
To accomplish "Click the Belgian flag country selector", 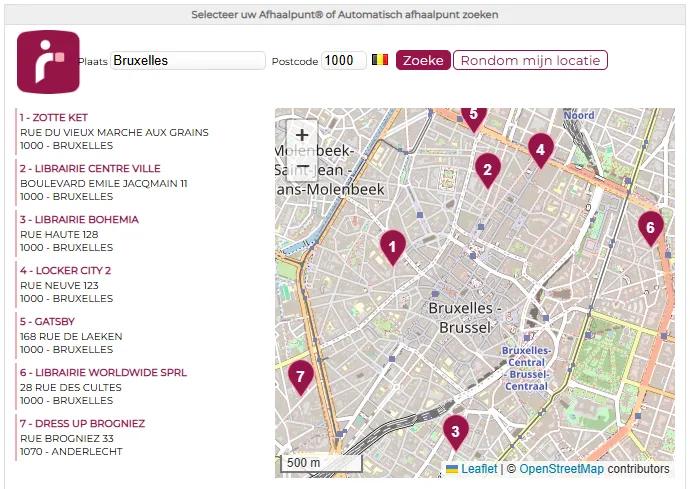I will [x=380, y=60].
